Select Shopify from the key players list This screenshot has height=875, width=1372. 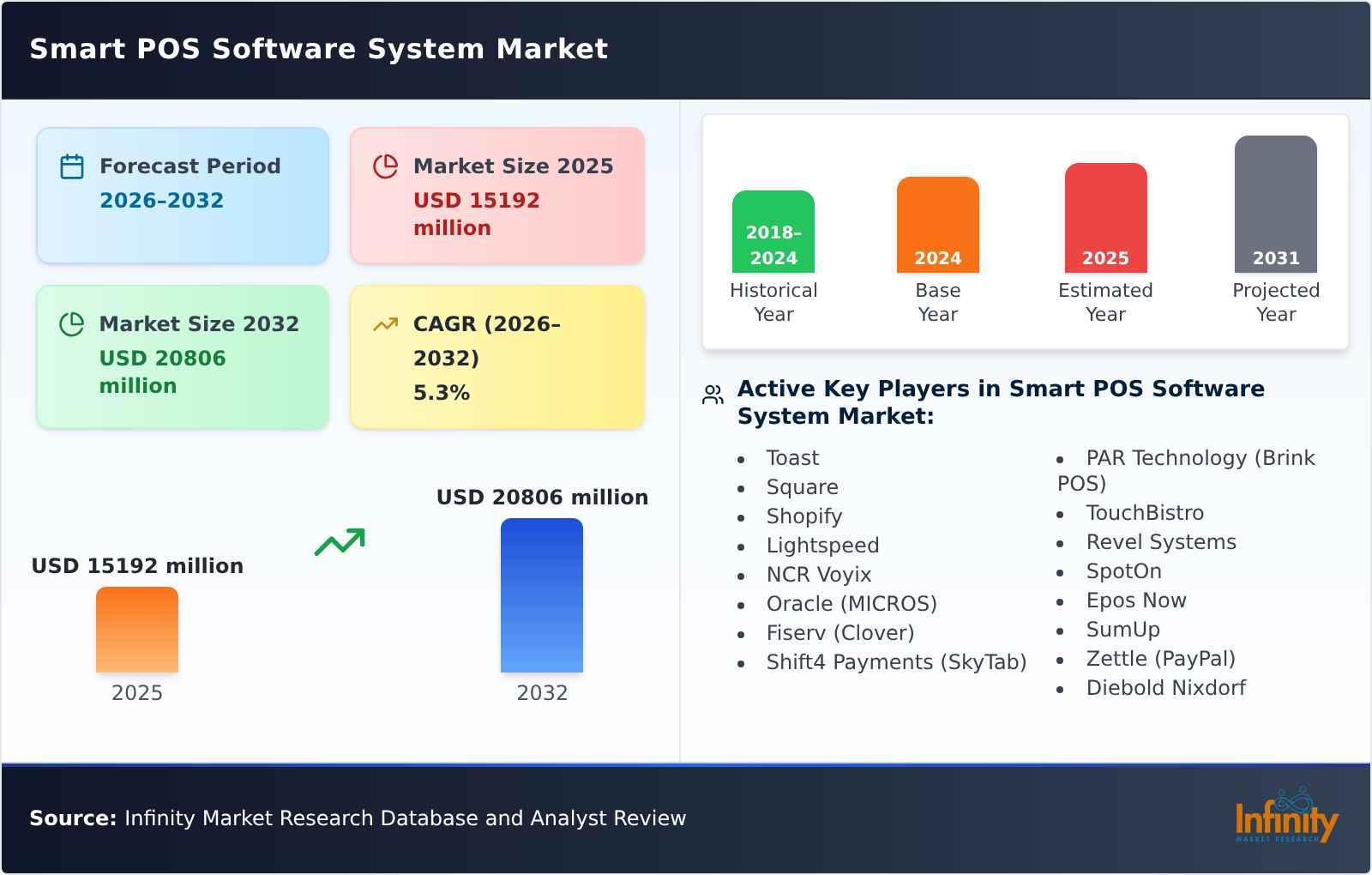tap(803, 516)
